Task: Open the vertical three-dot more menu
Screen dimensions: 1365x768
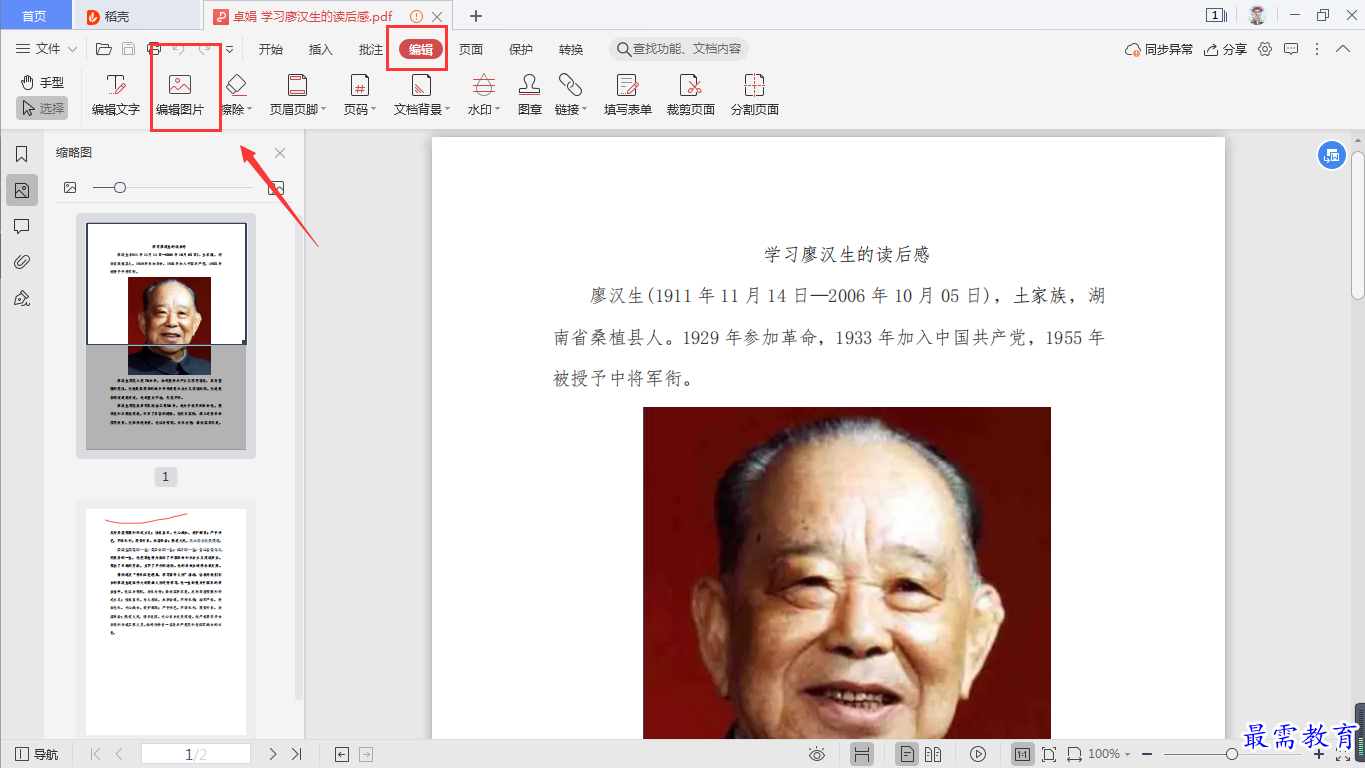Action: point(1317,49)
